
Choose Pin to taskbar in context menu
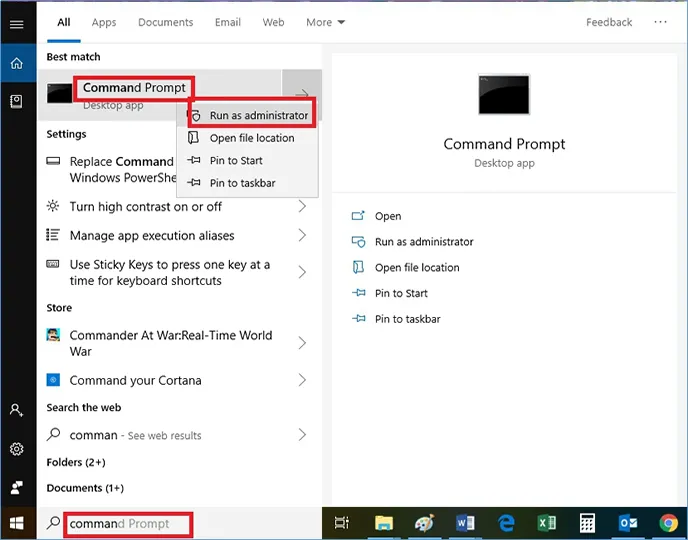[247, 183]
